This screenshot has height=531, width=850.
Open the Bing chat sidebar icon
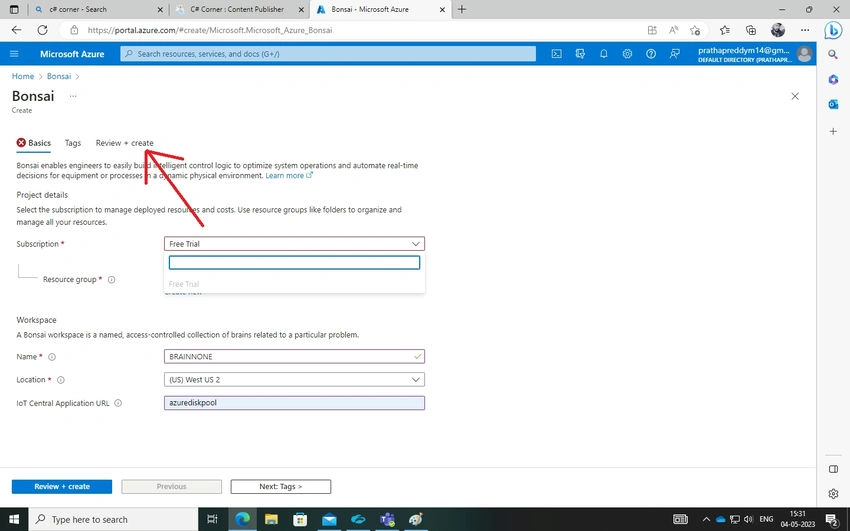833,30
